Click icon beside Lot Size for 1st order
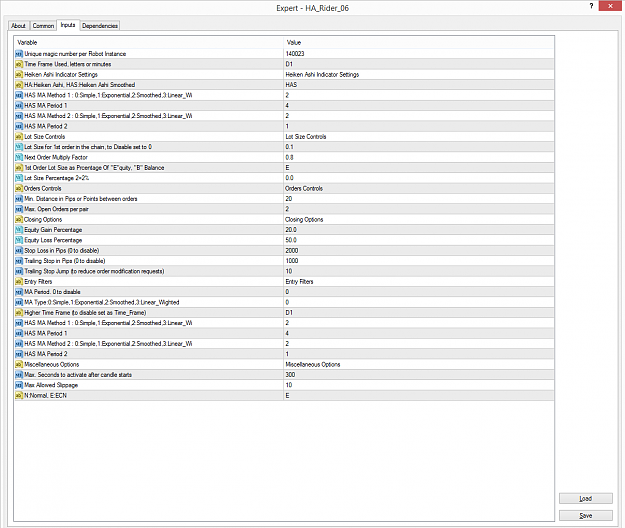 (19, 147)
